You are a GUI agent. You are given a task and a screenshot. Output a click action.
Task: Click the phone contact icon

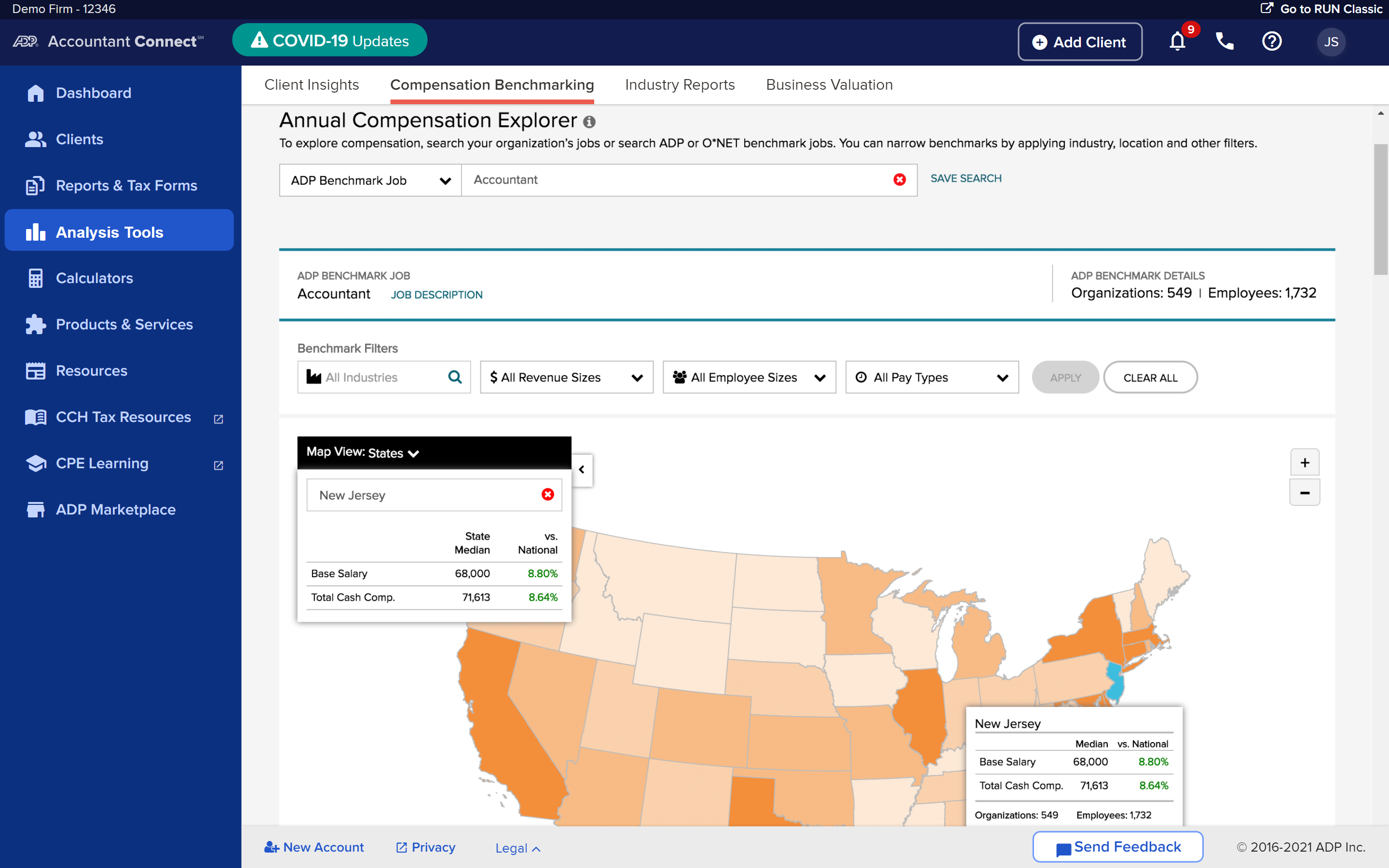click(1224, 41)
